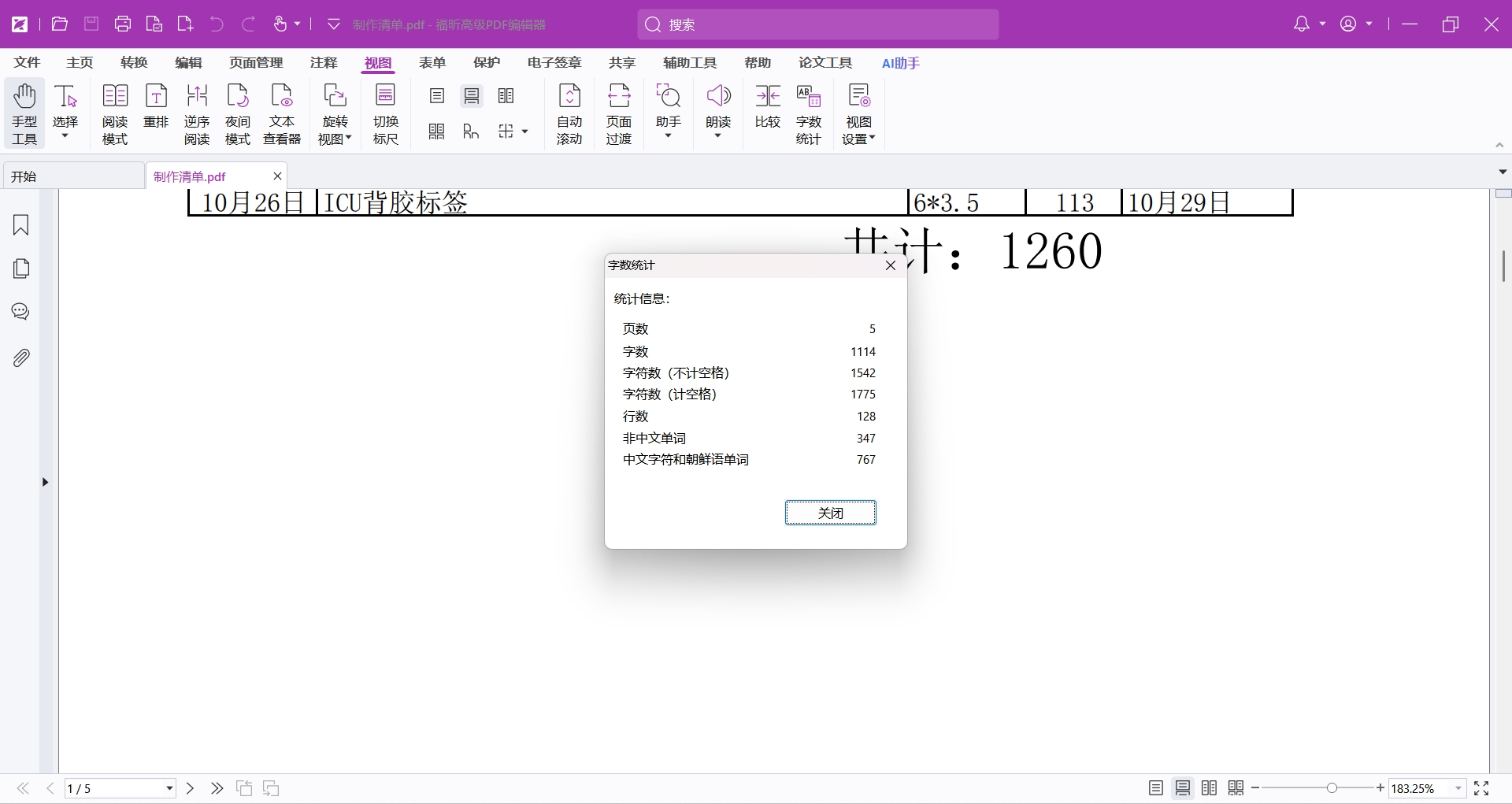The width and height of the screenshot is (1512, 804).
Task: Open the 文本查看器 text viewer
Action: [282, 114]
